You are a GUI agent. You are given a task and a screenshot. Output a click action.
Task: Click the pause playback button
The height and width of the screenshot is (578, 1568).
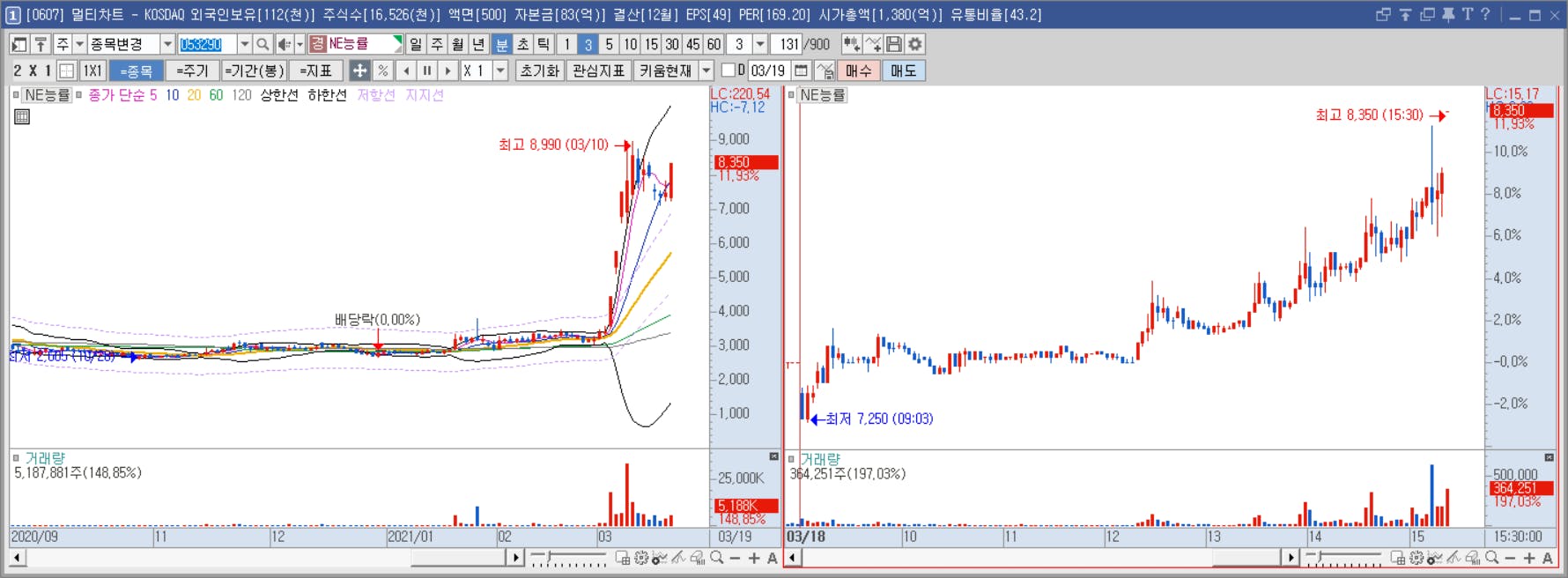pos(427,70)
